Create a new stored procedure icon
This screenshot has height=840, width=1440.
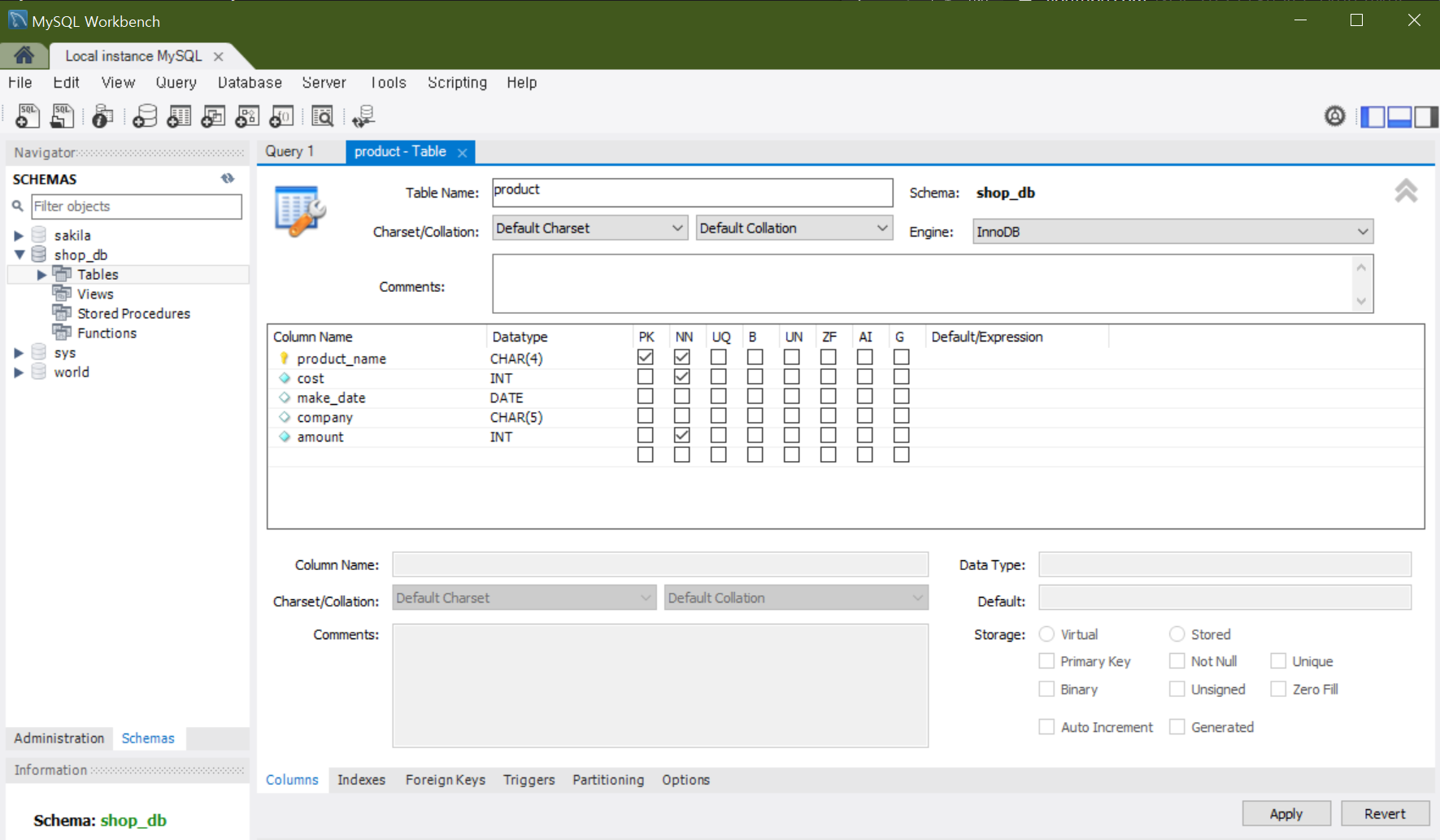247,116
